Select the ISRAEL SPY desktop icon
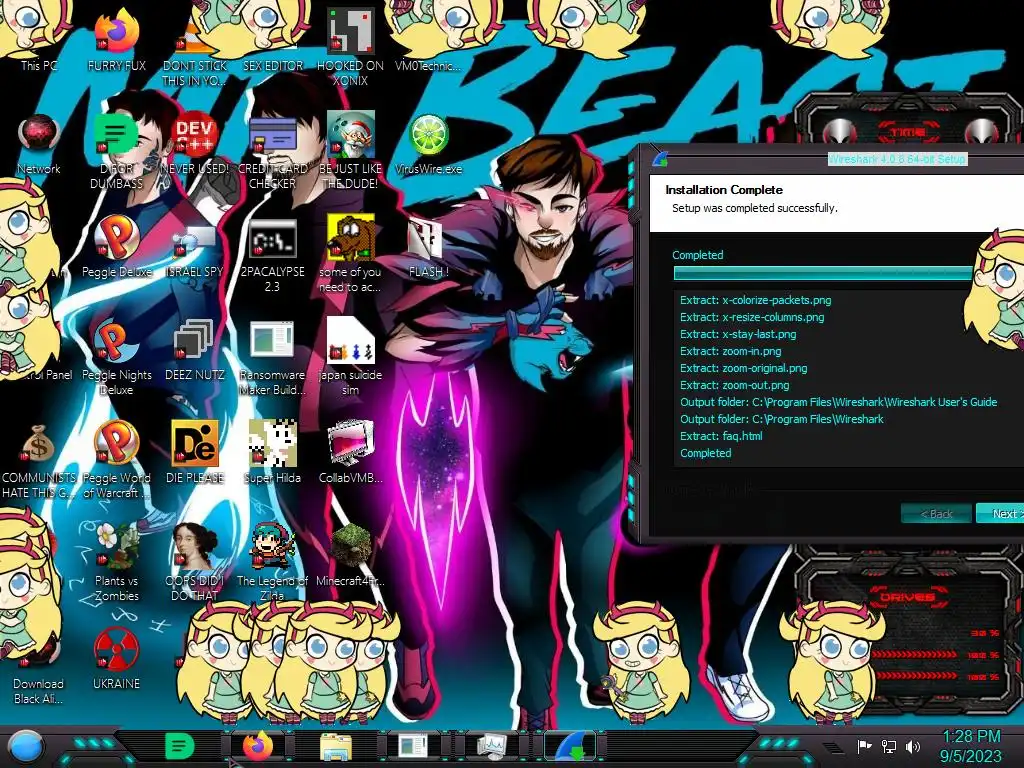The width and height of the screenshot is (1024, 768). pyautogui.click(x=194, y=247)
